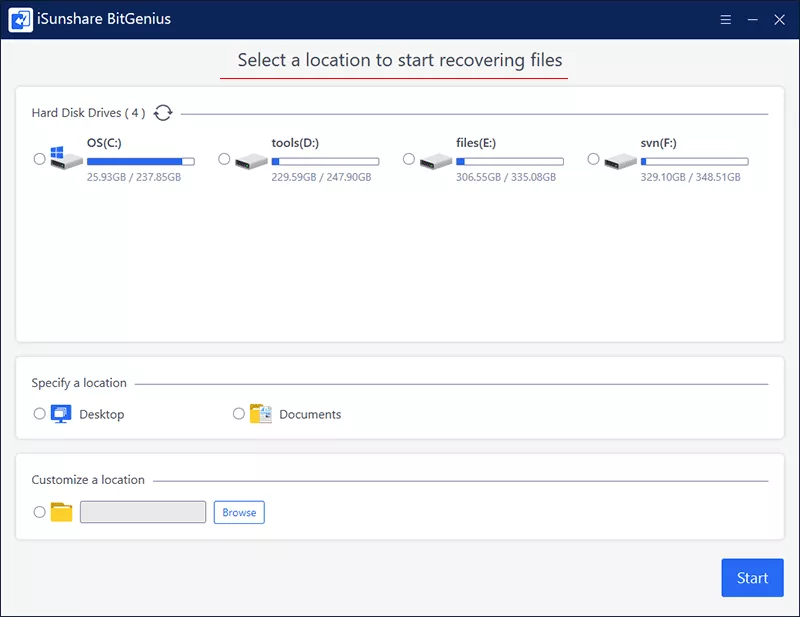Click the tools(D:) drive label
Viewport: 800px width, 617px height.
[295, 143]
